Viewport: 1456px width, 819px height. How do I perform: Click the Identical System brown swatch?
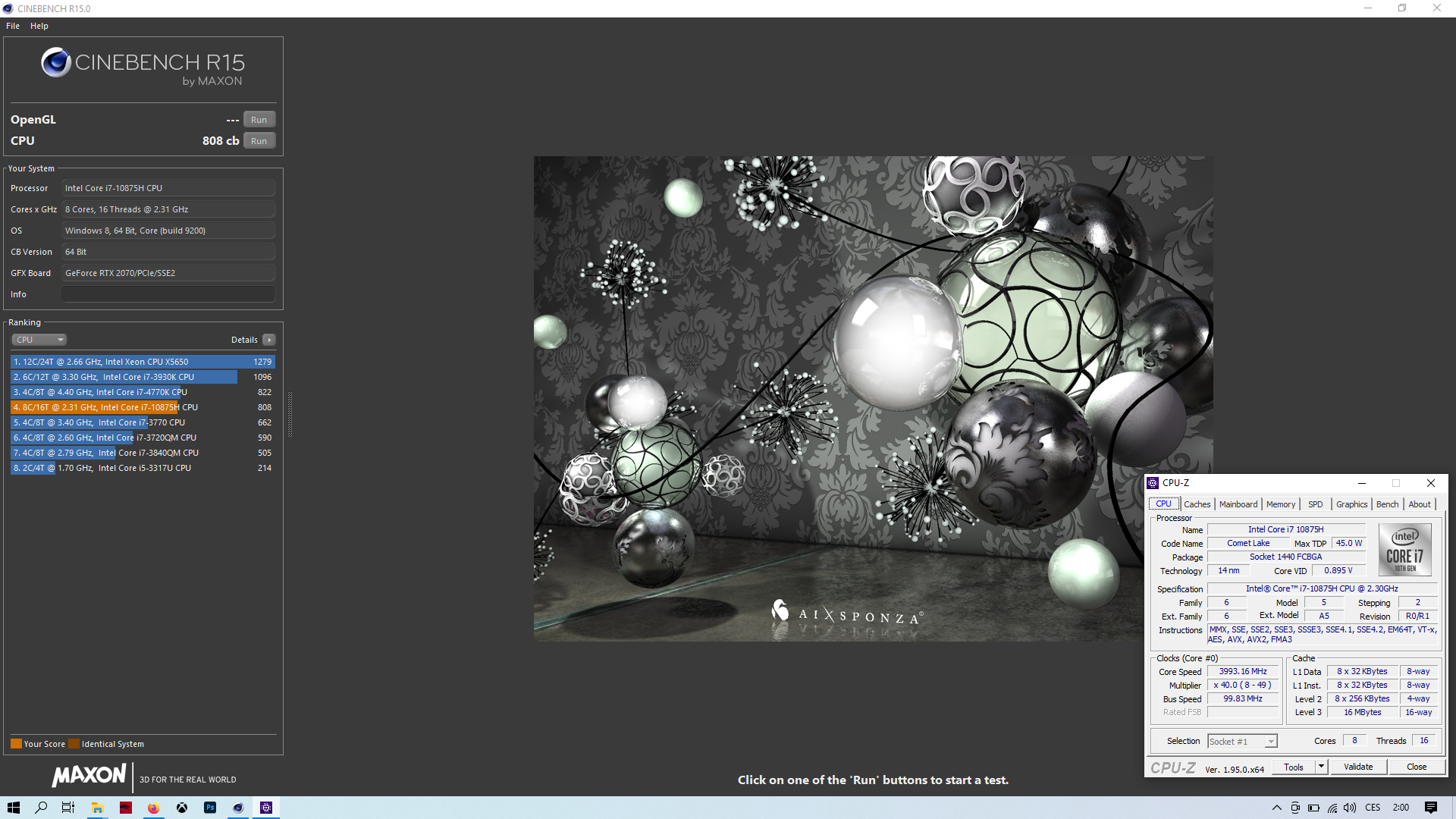pyautogui.click(x=74, y=744)
